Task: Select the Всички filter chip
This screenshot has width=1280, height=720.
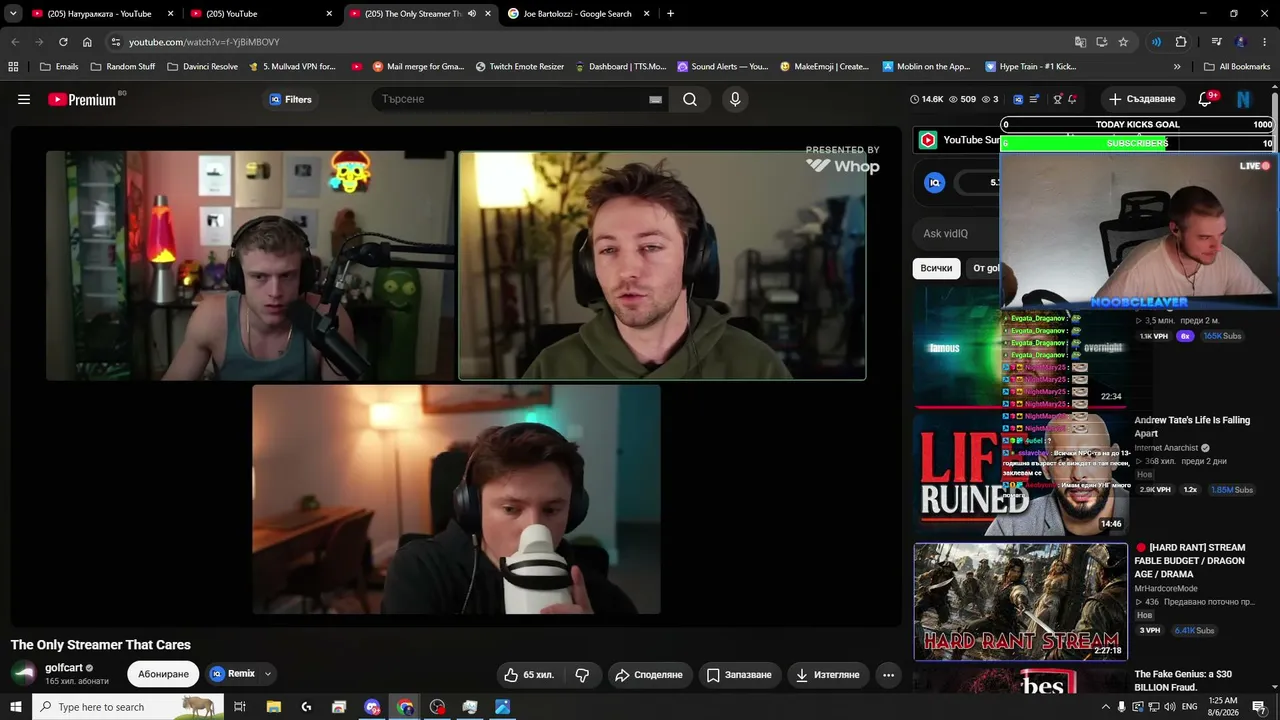Action: coord(936,268)
